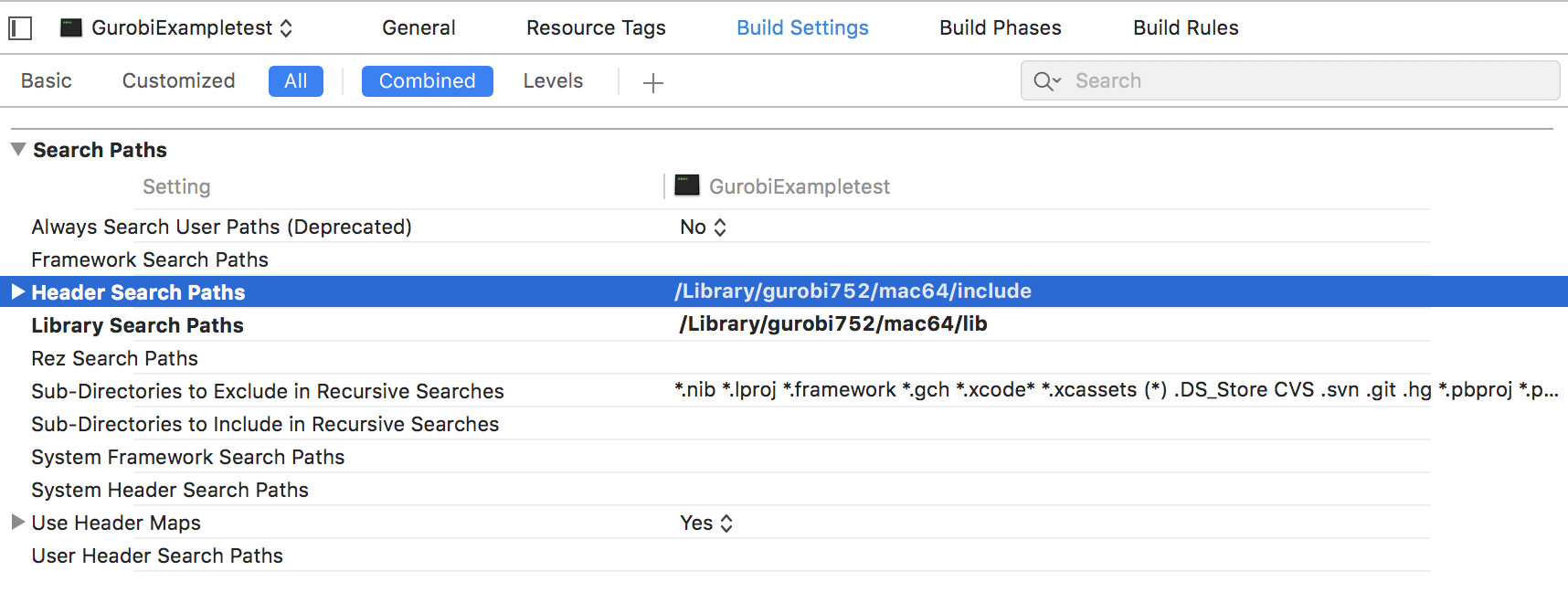Click the plus icon to add build setting
Image resolution: width=1568 pixels, height=603 pixels.
[652, 83]
